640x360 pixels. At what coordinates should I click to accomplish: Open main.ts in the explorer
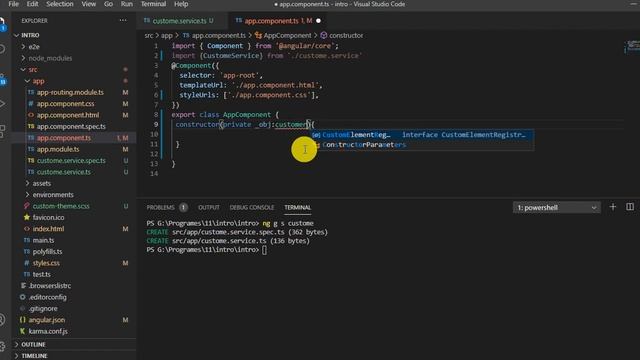pyautogui.click(x=43, y=240)
